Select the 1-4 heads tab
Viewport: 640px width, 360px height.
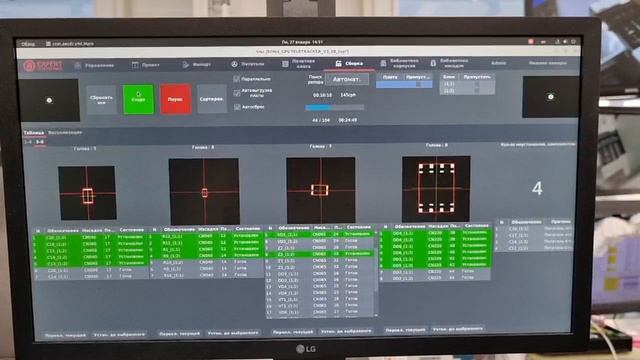click(x=28, y=142)
